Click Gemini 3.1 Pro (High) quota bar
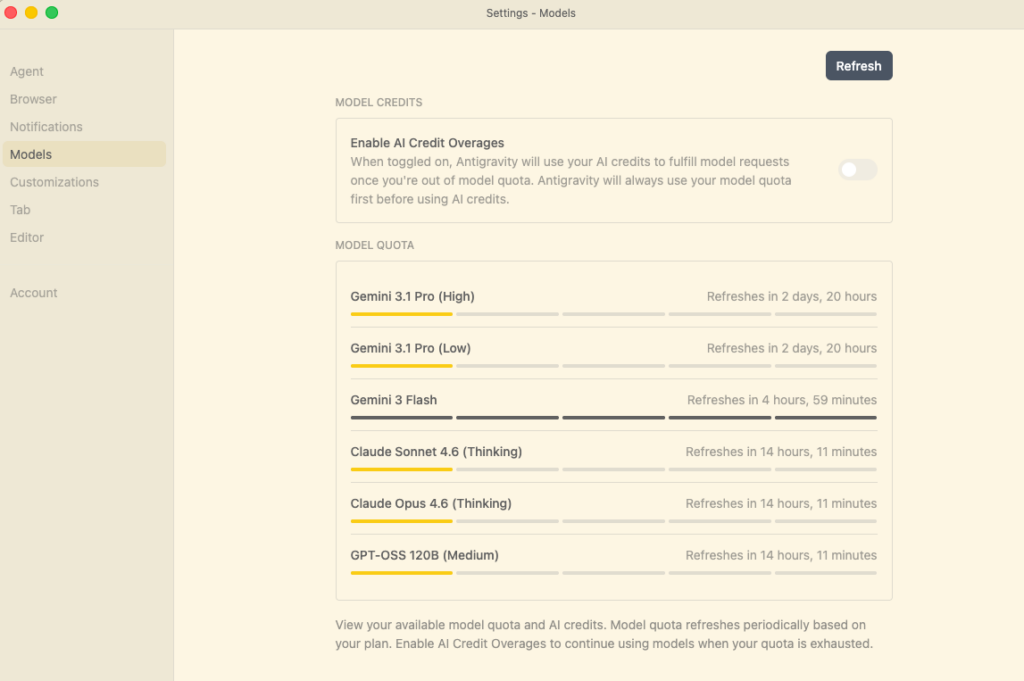The height and width of the screenshot is (681, 1024). pos(613,314)
